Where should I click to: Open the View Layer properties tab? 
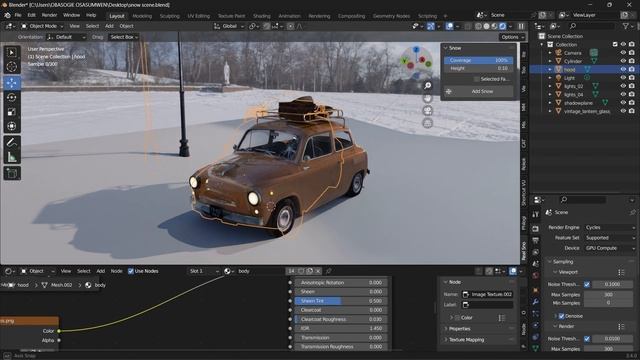pos(536,252)
